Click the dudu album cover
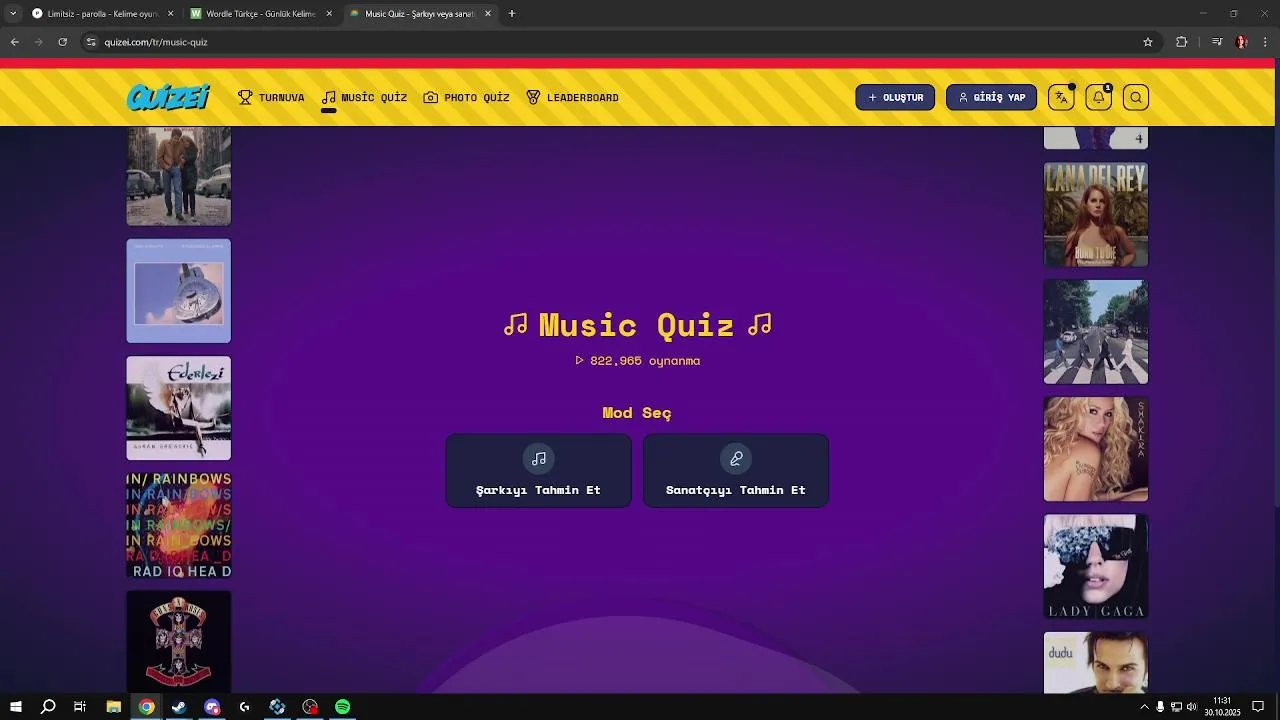The image size is (1280, 720). point(1096,662)
